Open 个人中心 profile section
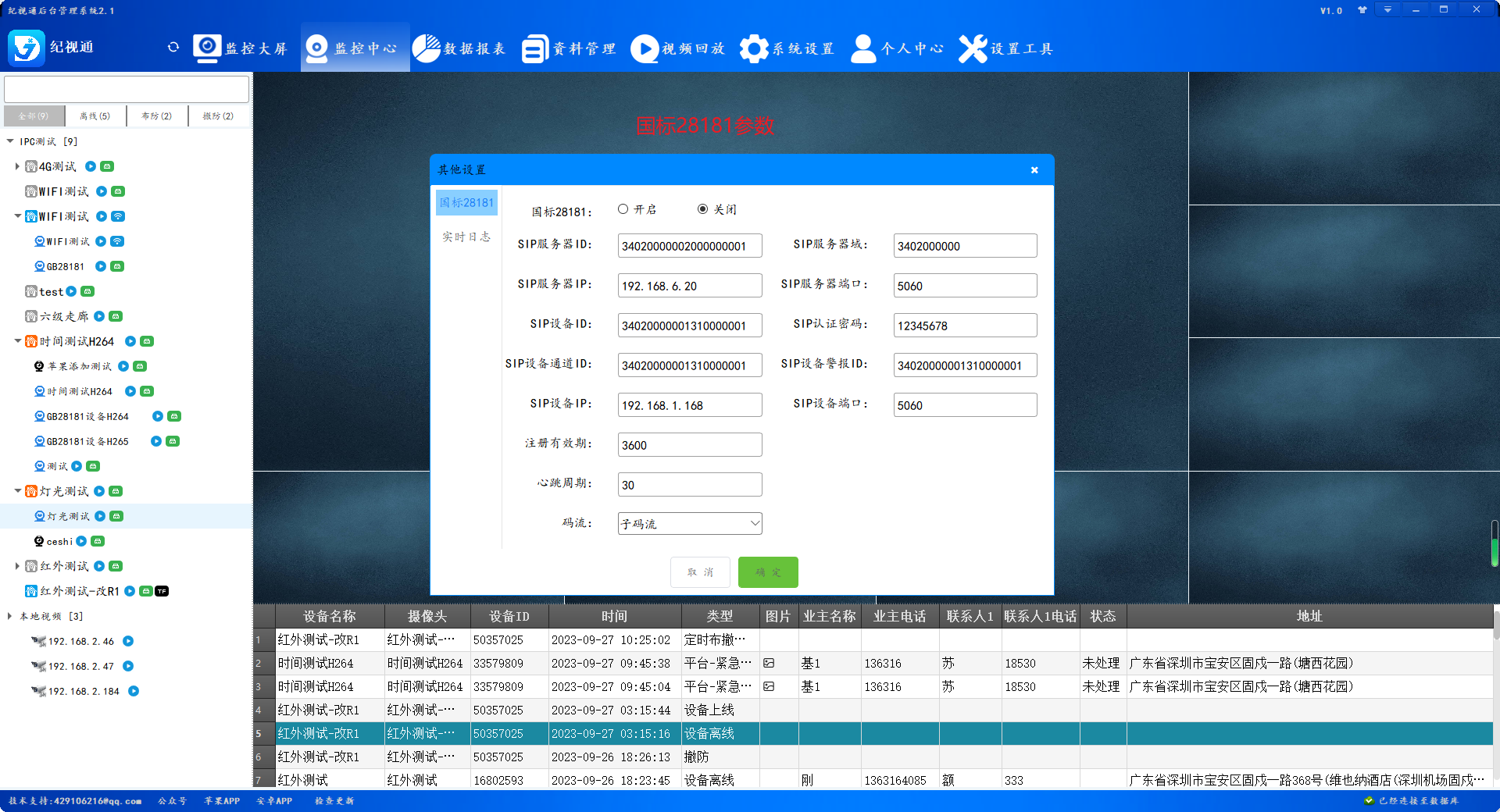Viewport: 1500px width, 812px height. [896, 48]
